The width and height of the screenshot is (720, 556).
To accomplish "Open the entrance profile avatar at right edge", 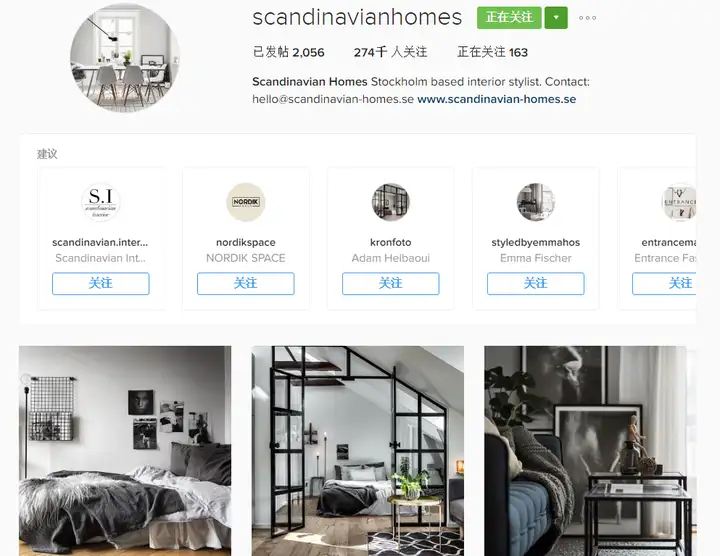I will tap(679, 202).
